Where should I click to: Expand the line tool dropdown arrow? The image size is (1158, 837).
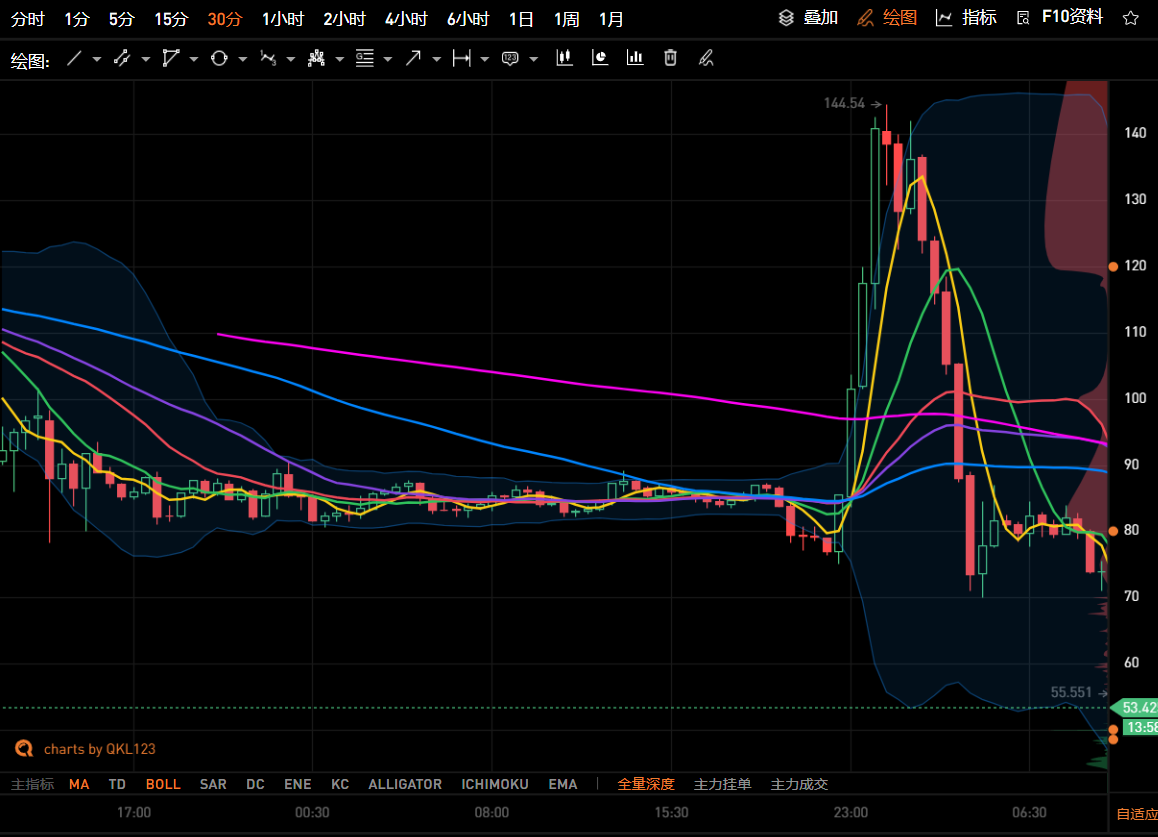point(97,59)
